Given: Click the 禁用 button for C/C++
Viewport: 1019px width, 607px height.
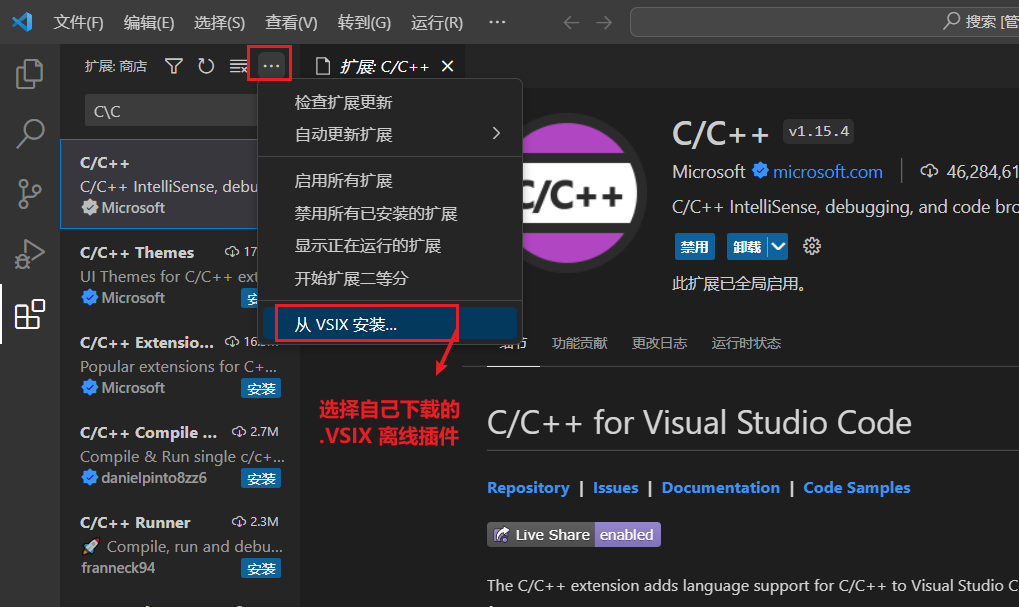Looking at the screenshot, I should tap(695, 247).
